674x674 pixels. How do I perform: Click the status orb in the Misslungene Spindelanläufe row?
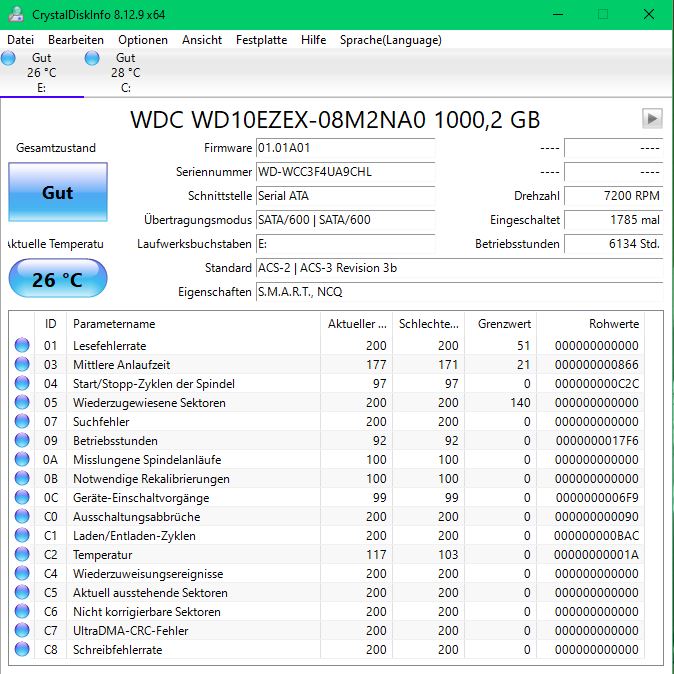click(22, 459)
